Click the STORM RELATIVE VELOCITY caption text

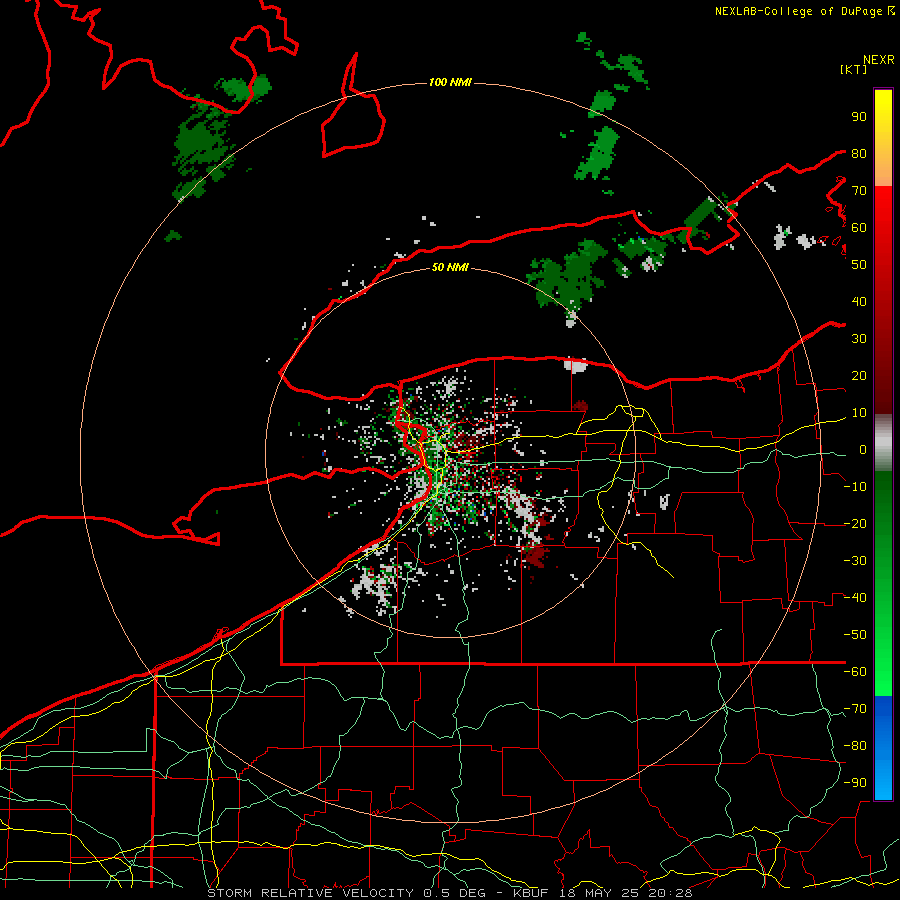pyautogui.click(x=310, y=893)
